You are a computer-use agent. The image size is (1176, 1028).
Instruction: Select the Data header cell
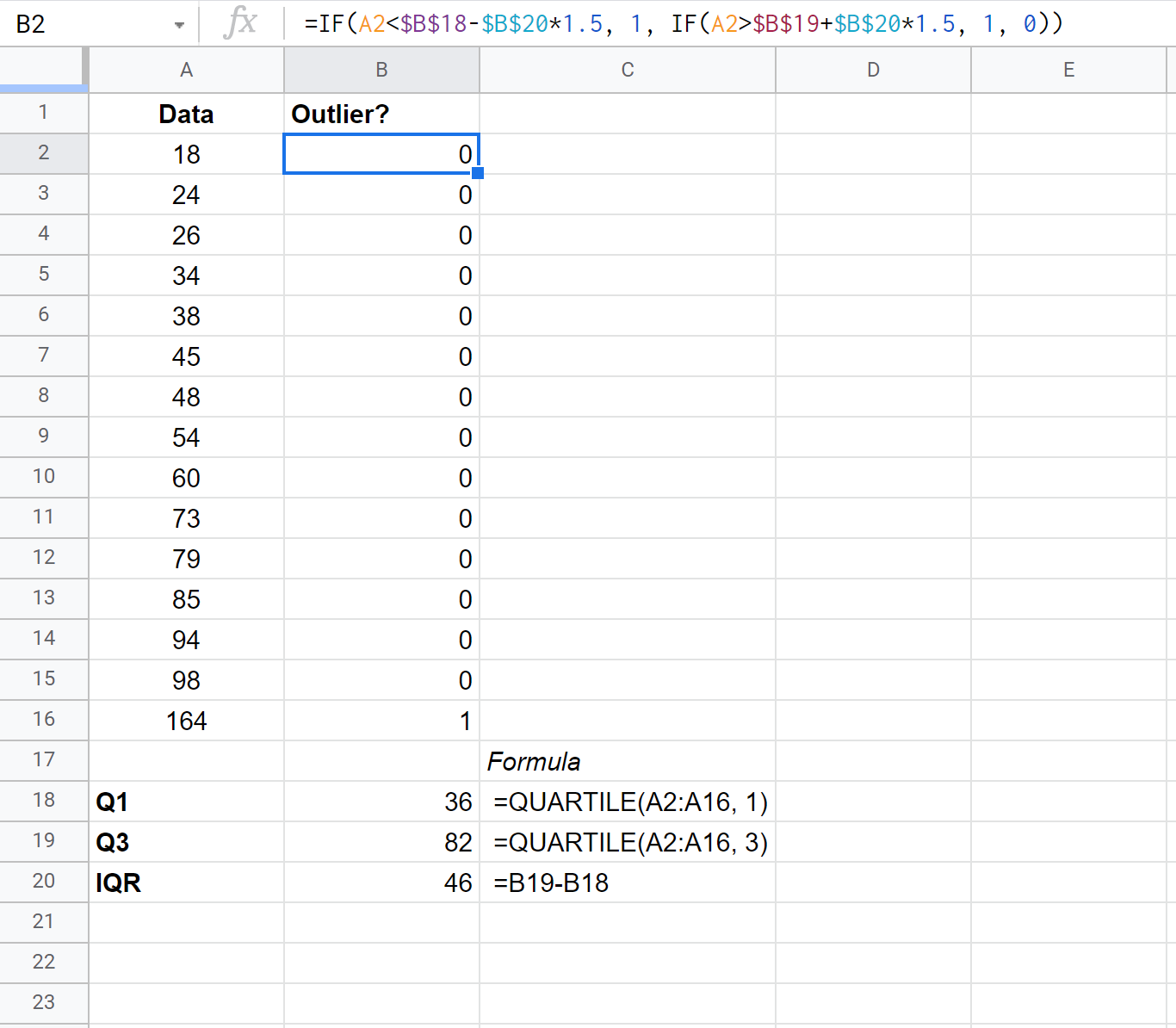click(x=186, y=113)
